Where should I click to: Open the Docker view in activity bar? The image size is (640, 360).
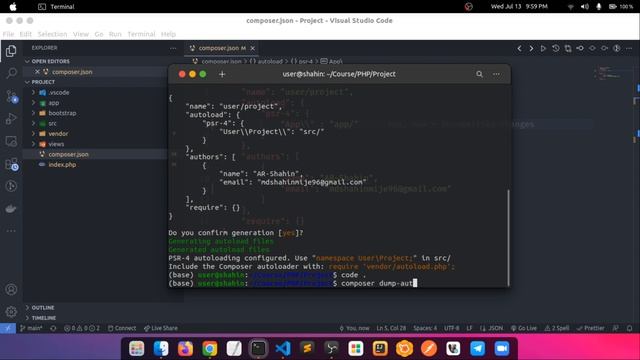coord(11,209)
